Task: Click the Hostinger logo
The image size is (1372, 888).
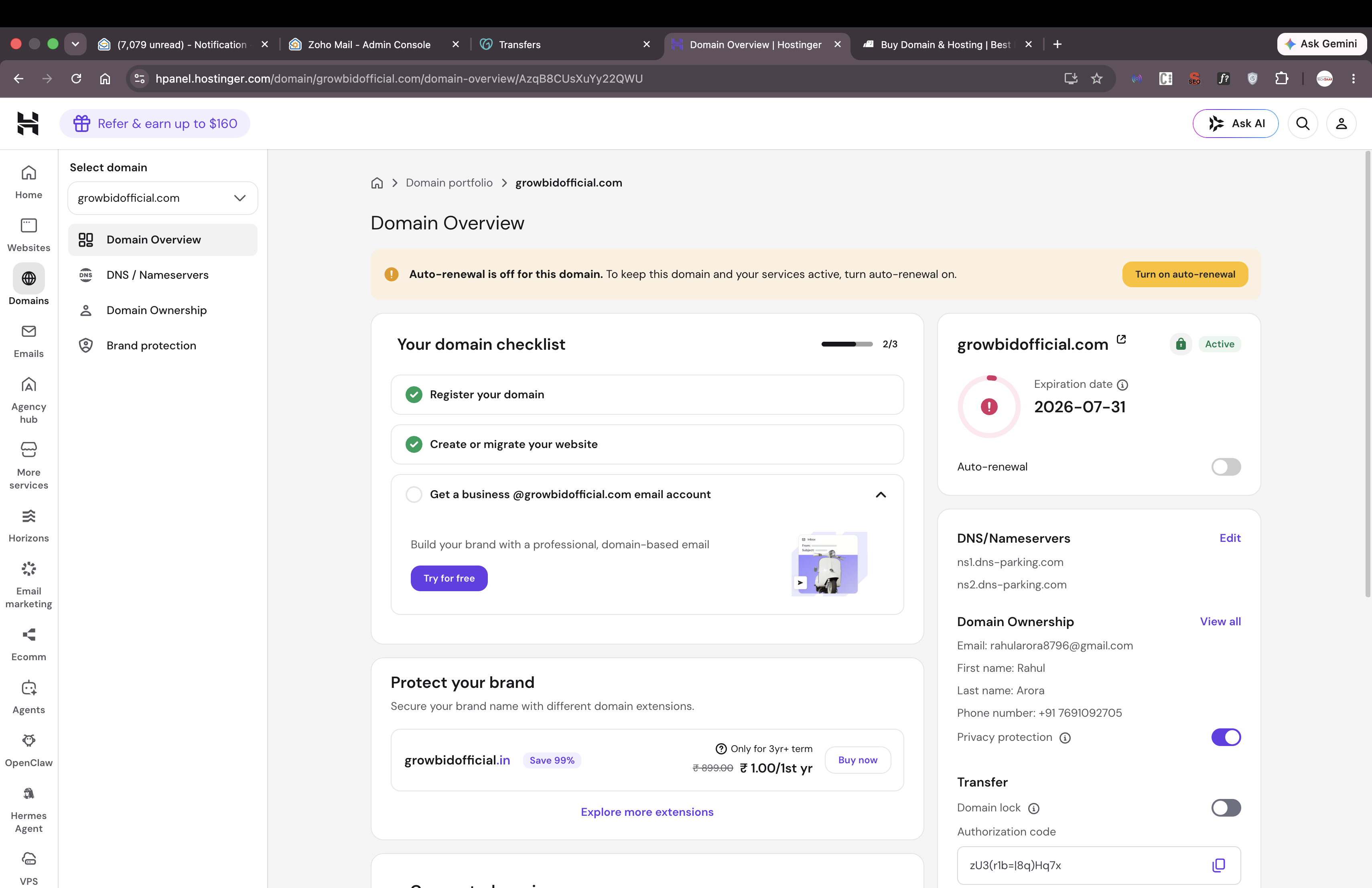Action: 28,123
